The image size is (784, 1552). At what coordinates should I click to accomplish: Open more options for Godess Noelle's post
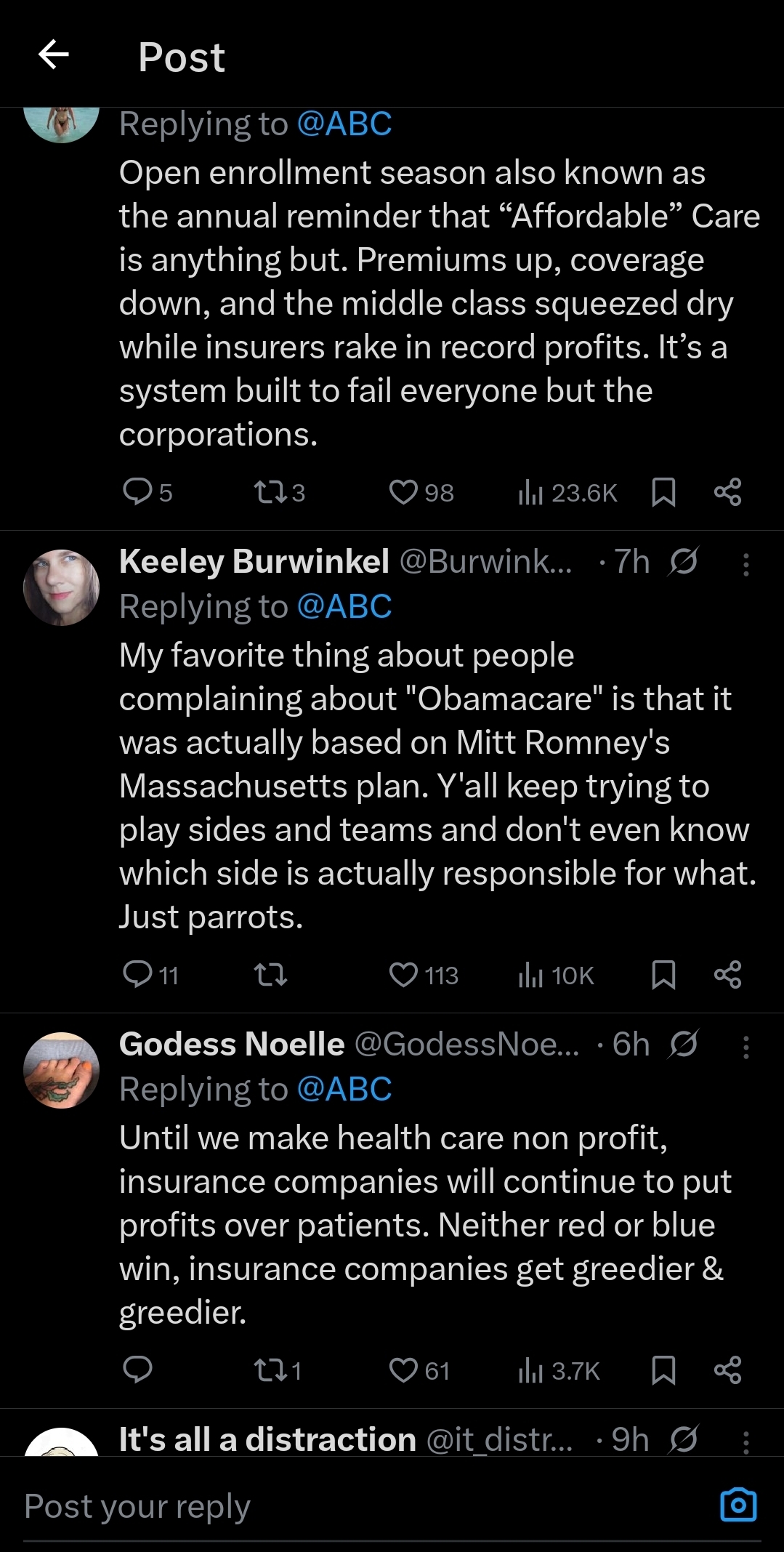[x=745, y=1047]
